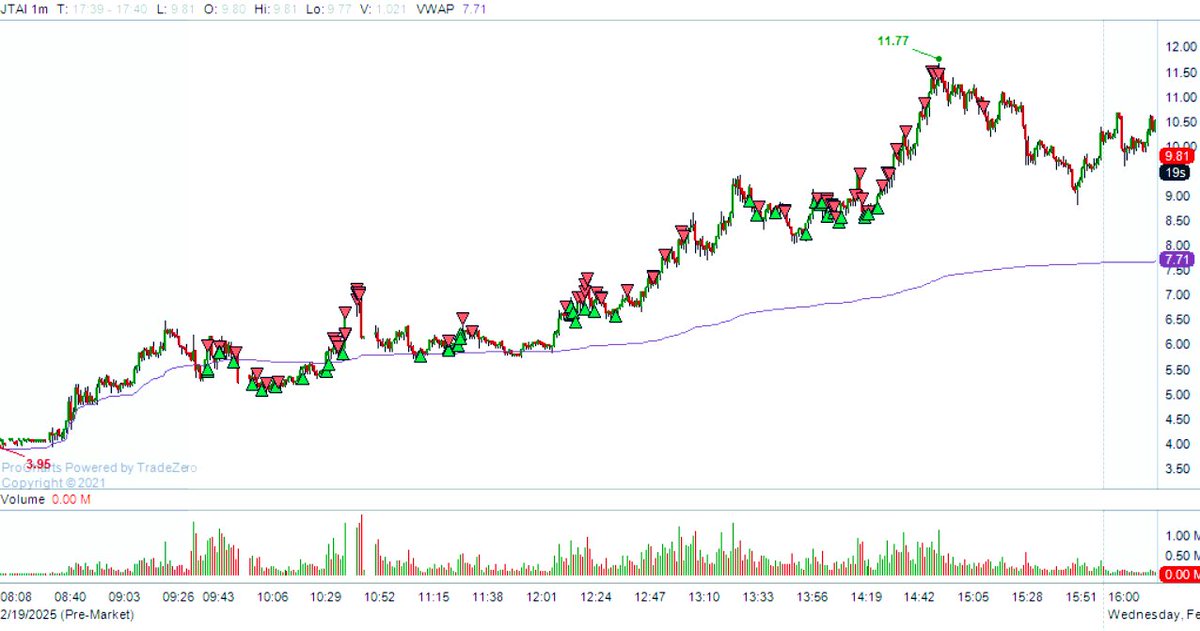Click the 09:26 time axis label
The width and height of the screenshot is (1200, 631).
click(x=178, y=597)
